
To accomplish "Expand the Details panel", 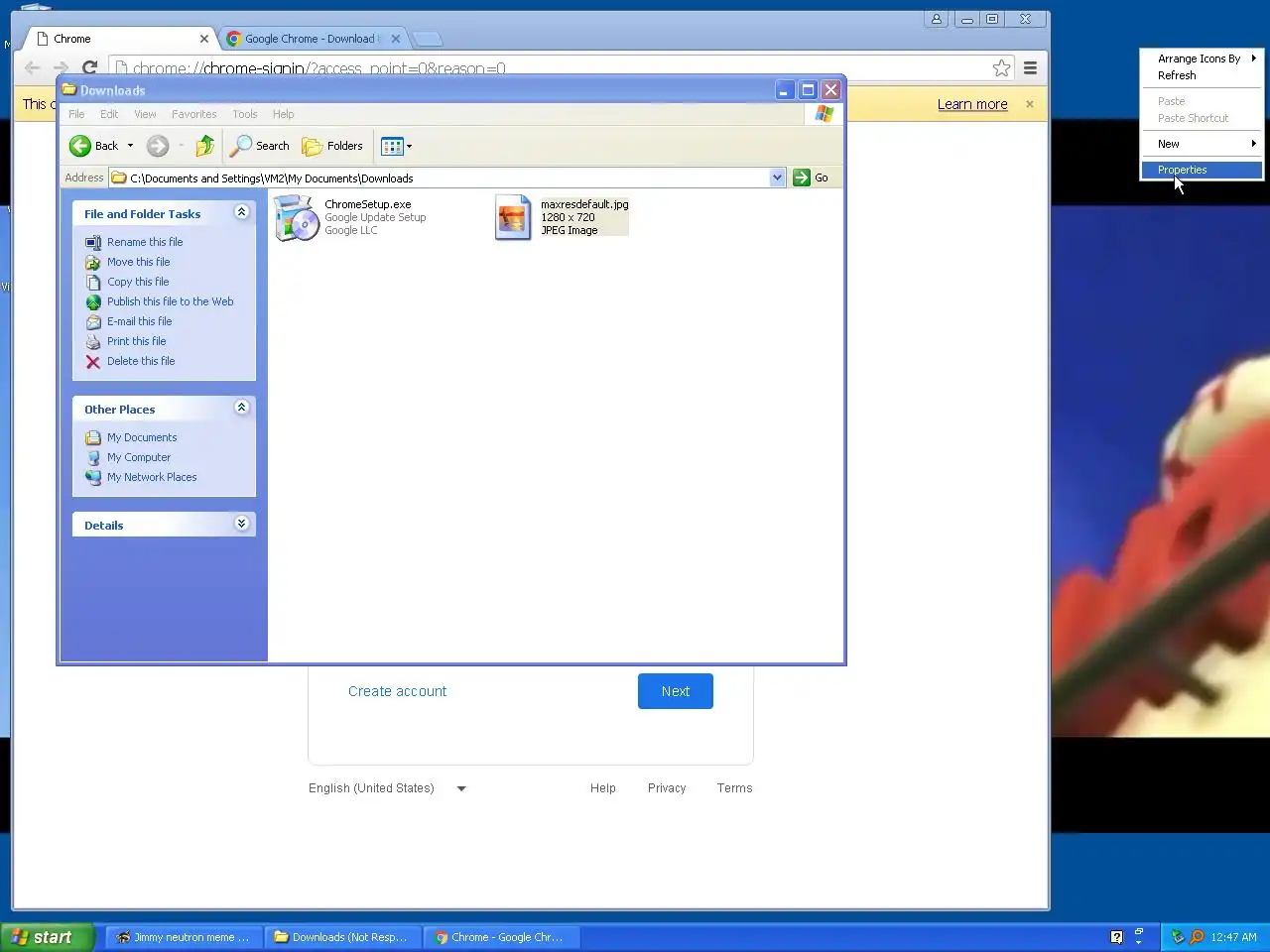I will [x=241, y=524].
